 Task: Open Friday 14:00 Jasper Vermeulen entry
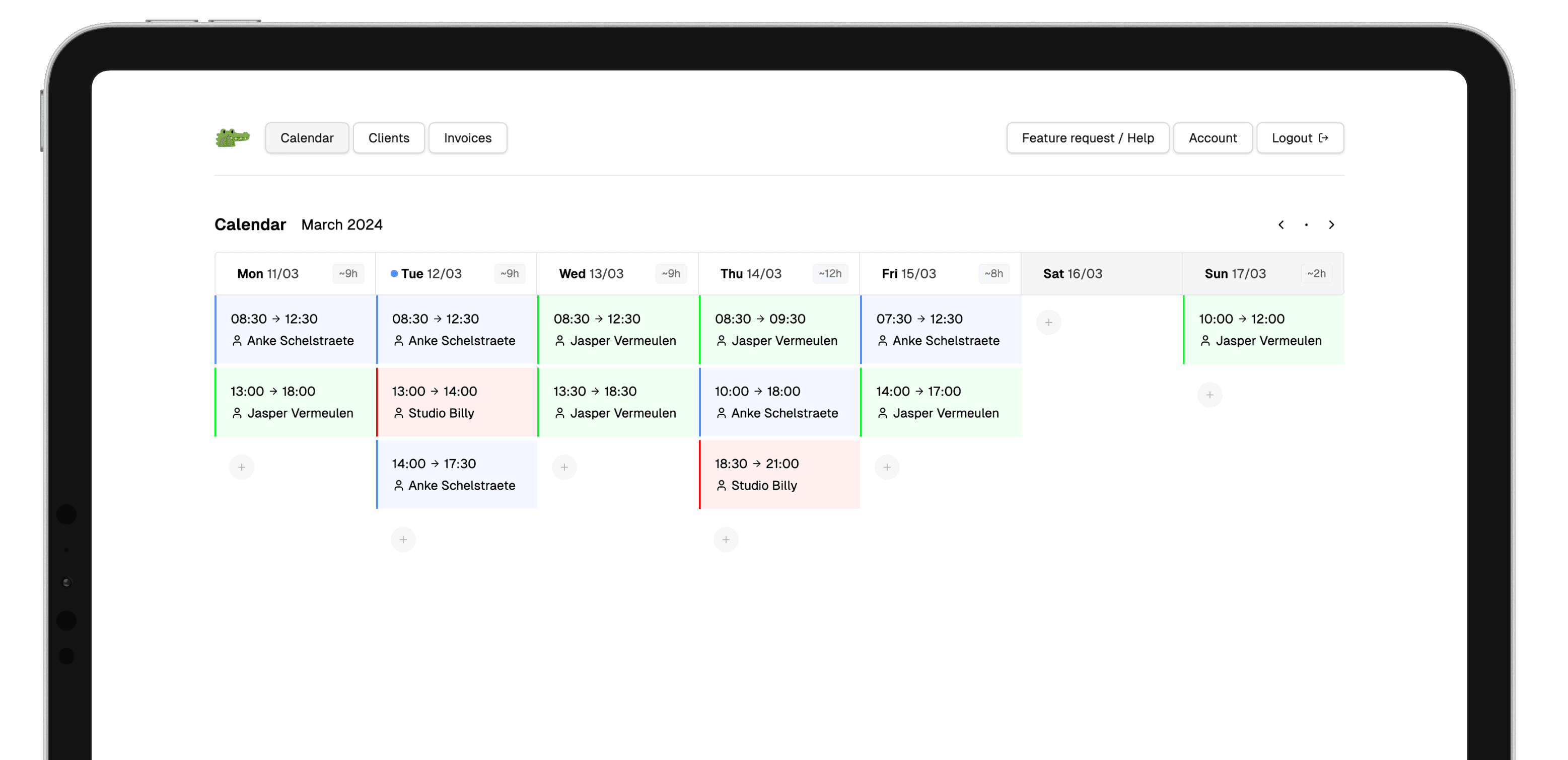point(941,402)
